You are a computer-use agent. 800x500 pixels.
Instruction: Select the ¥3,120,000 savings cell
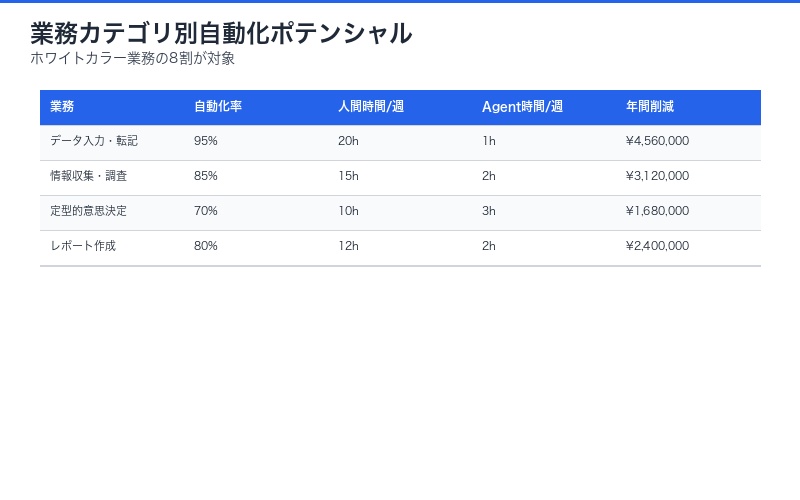(x=657, y=176)
